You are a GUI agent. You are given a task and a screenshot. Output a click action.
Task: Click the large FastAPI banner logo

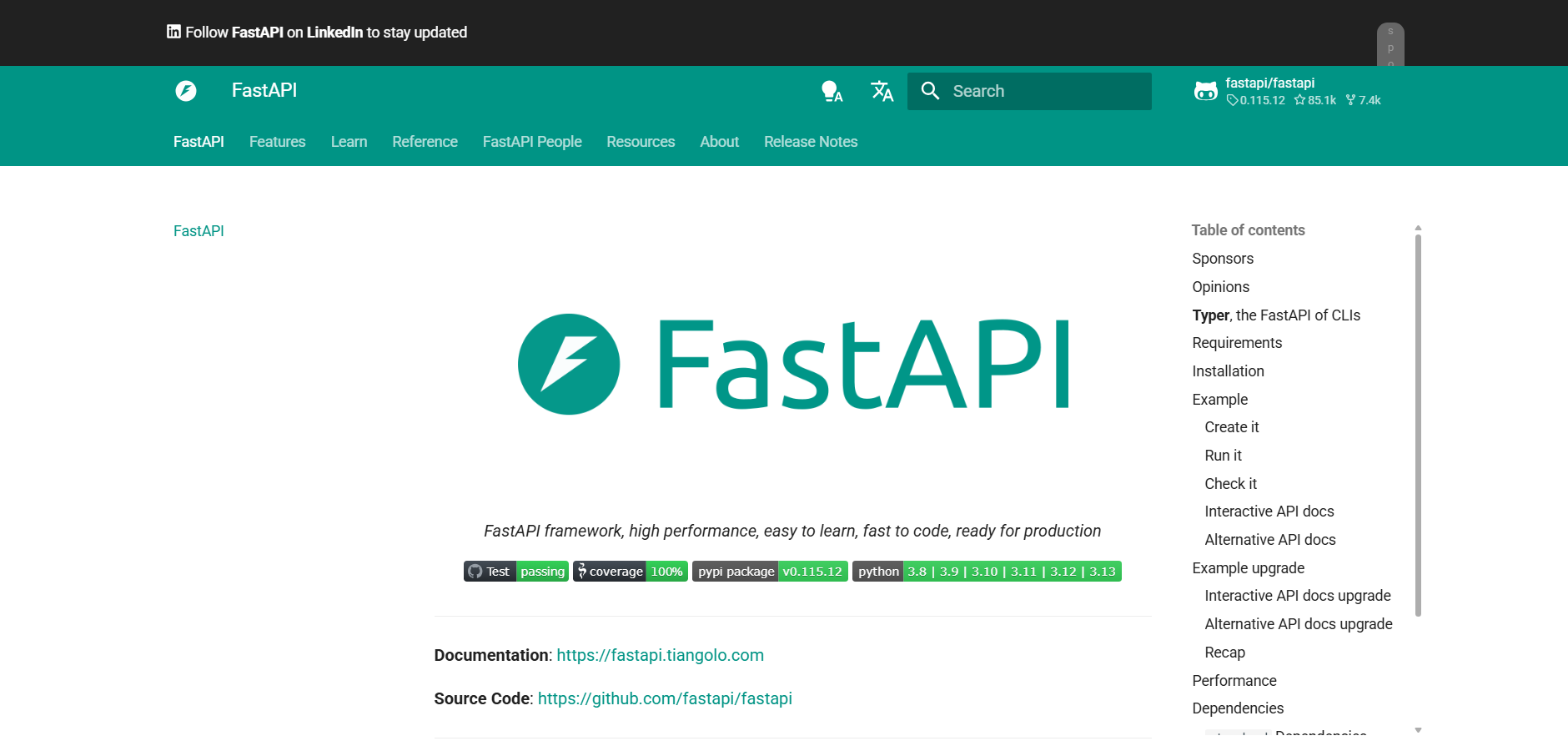click(x=792, y=365)
